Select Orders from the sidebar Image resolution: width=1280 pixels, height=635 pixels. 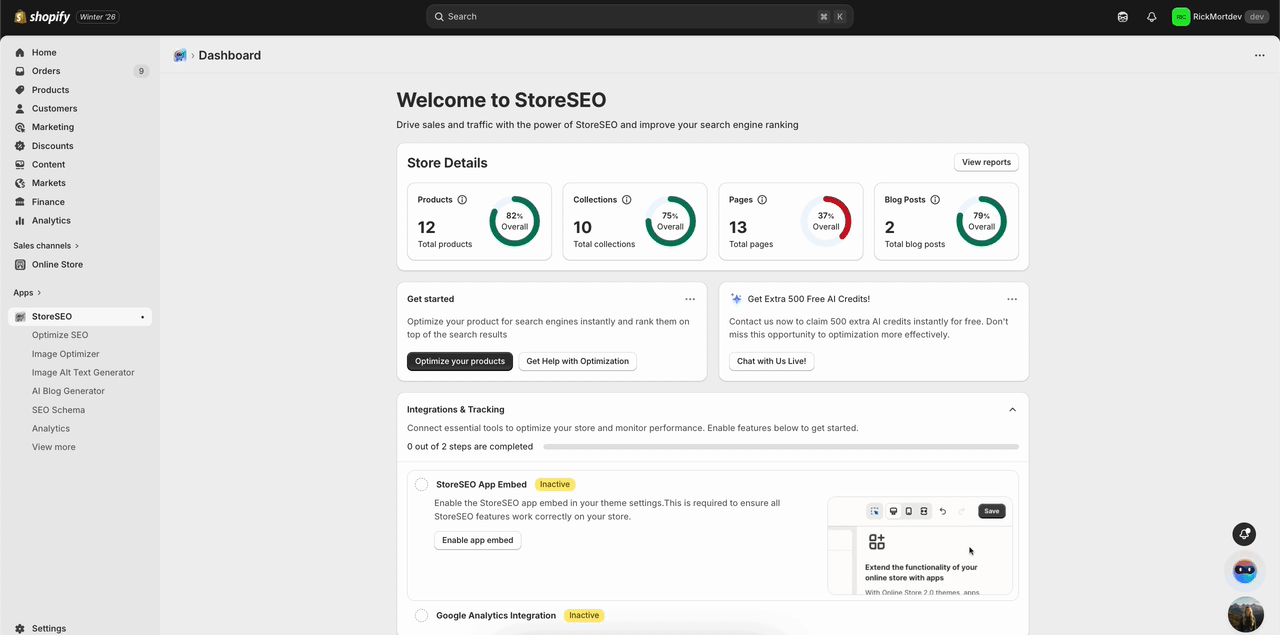(46, 70)
